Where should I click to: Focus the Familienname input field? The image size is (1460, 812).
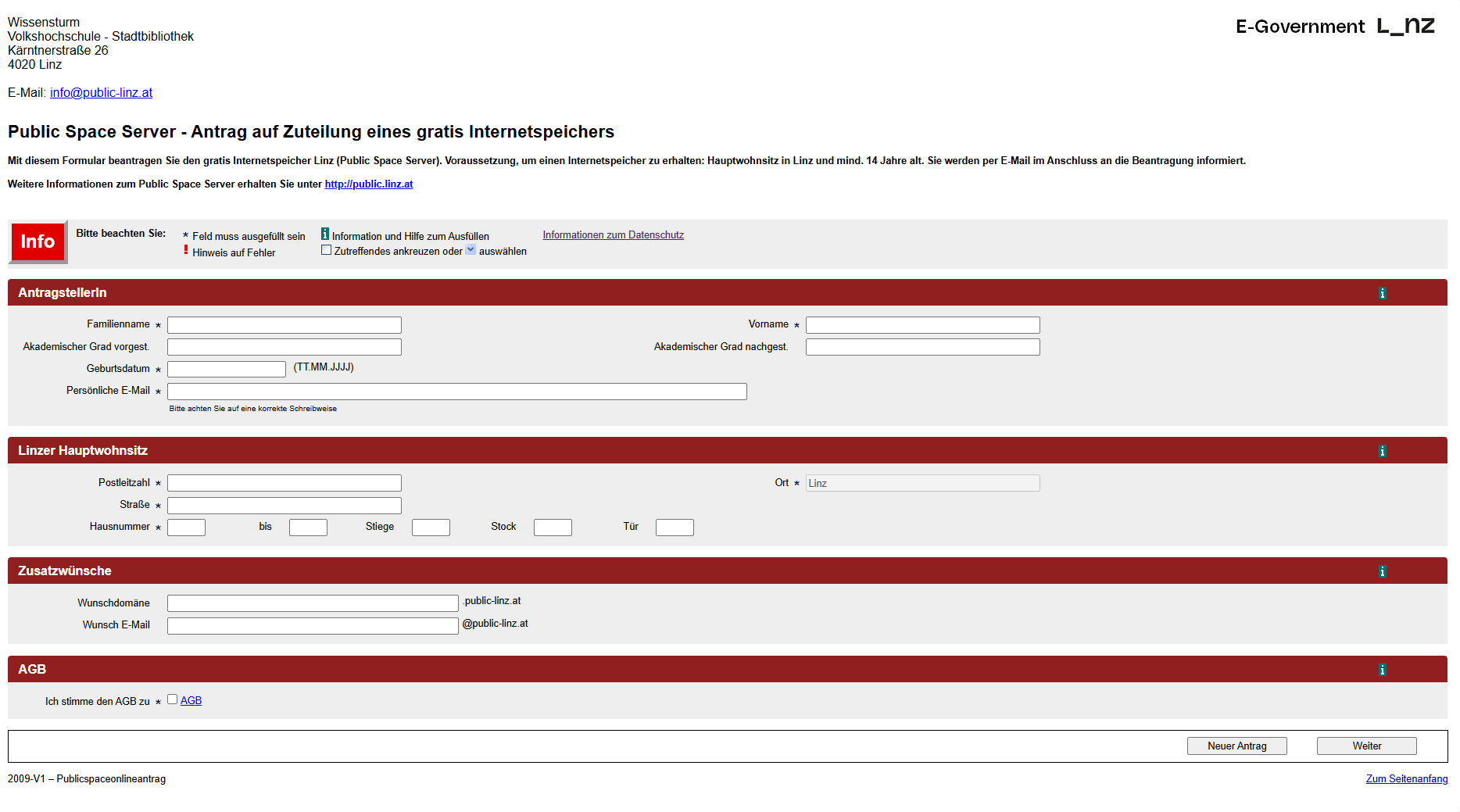[x=284, y=325]
